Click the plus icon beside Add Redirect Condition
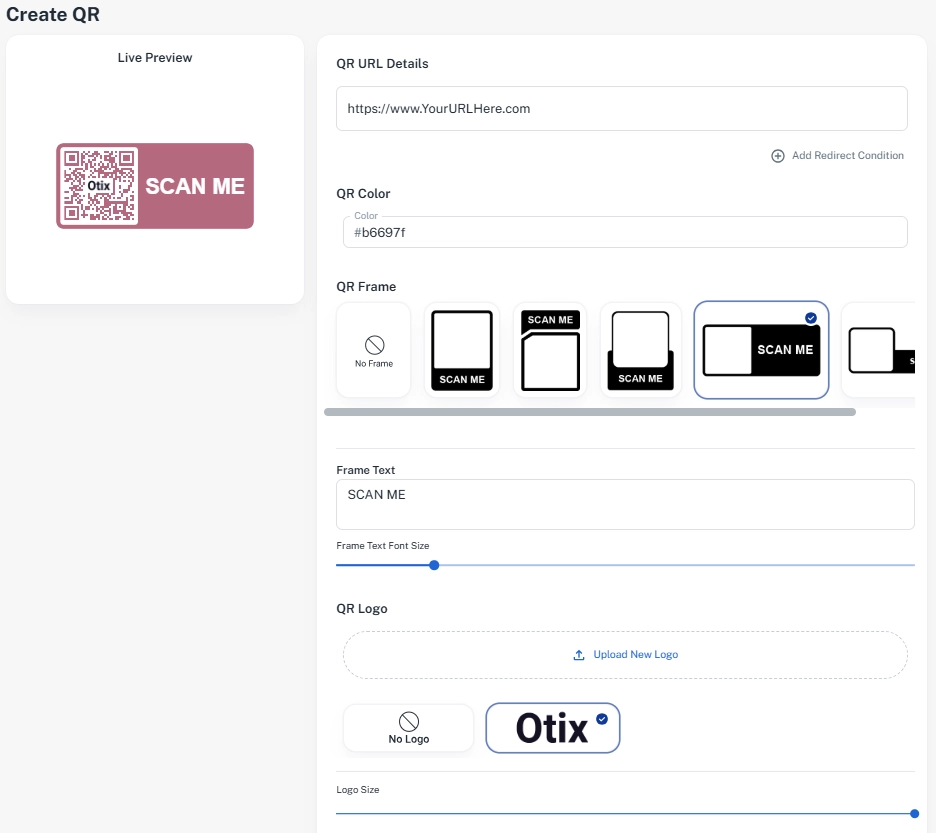Screen dimensions: 936x833 point(778,156)
